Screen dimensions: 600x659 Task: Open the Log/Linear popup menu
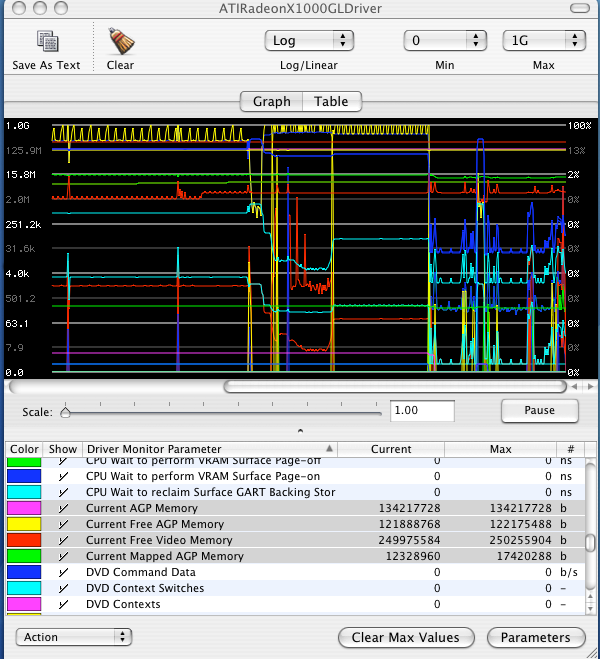point(309,41)
